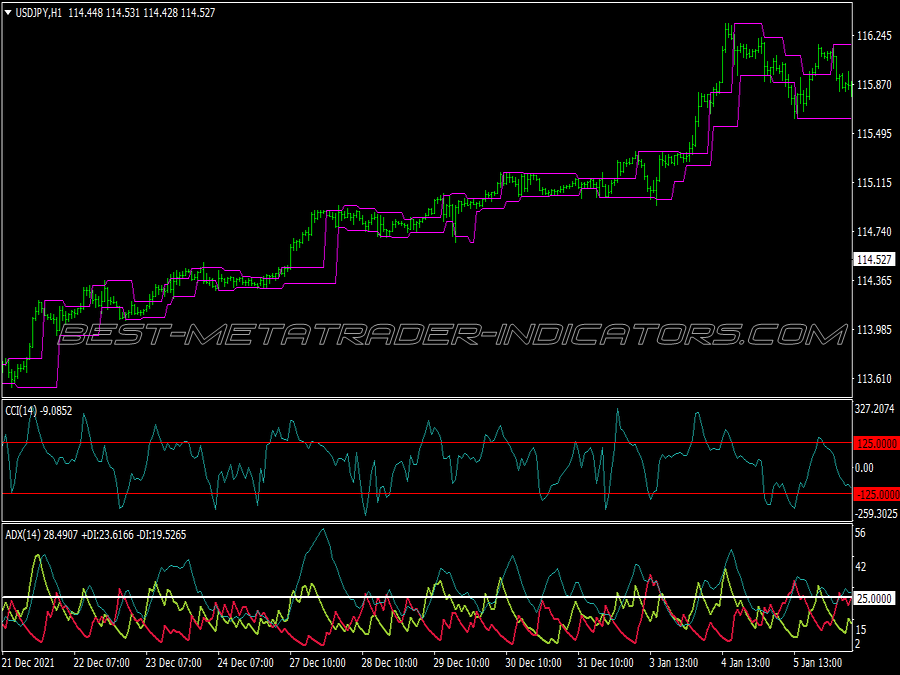Click the 56 ADX scale label
This screenshot has width=900, height=675.
pos(860,533)
